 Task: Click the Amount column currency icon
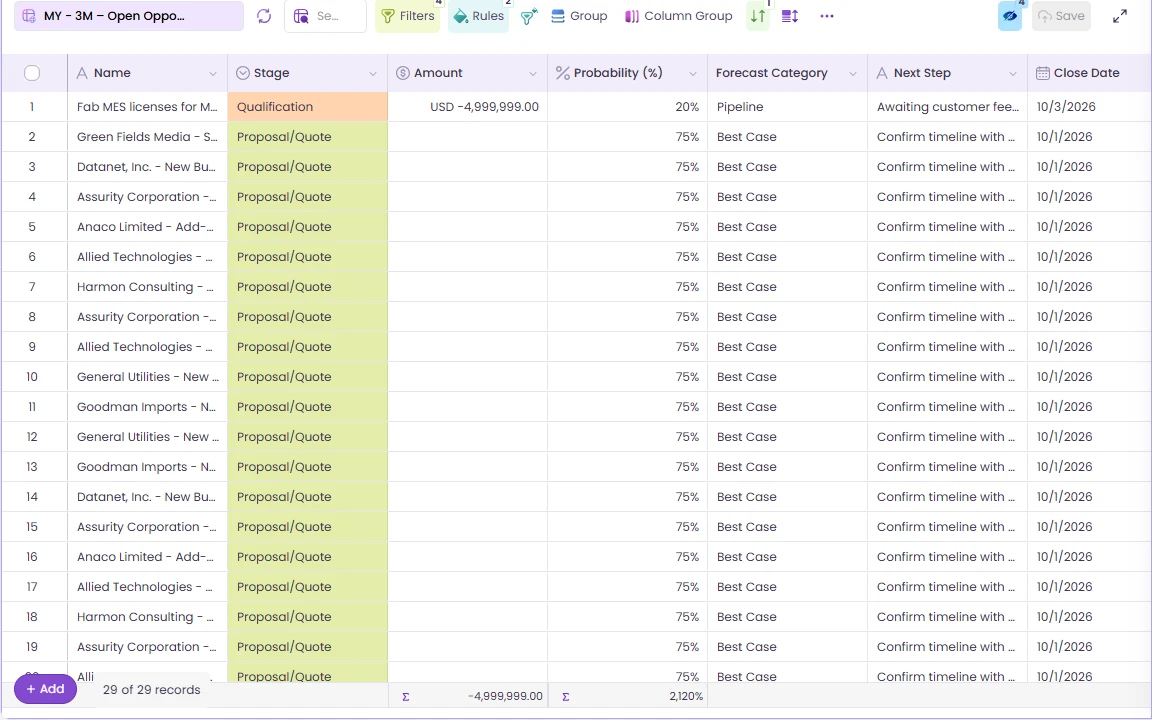403,73
